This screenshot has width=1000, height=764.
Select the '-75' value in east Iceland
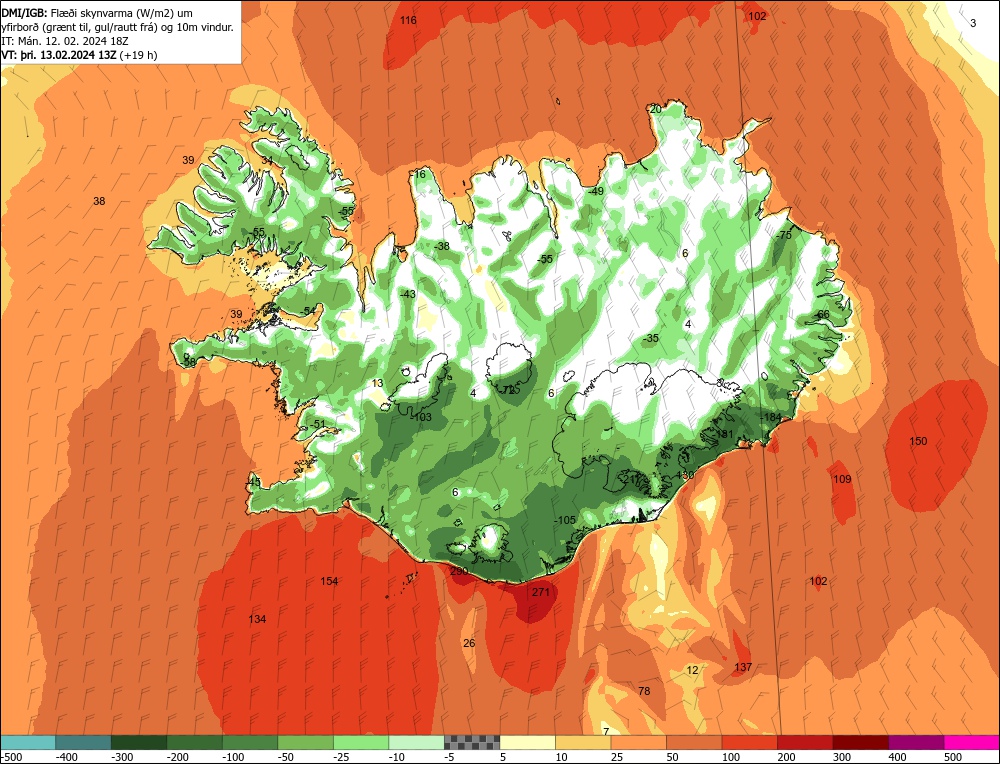(783, 235)
